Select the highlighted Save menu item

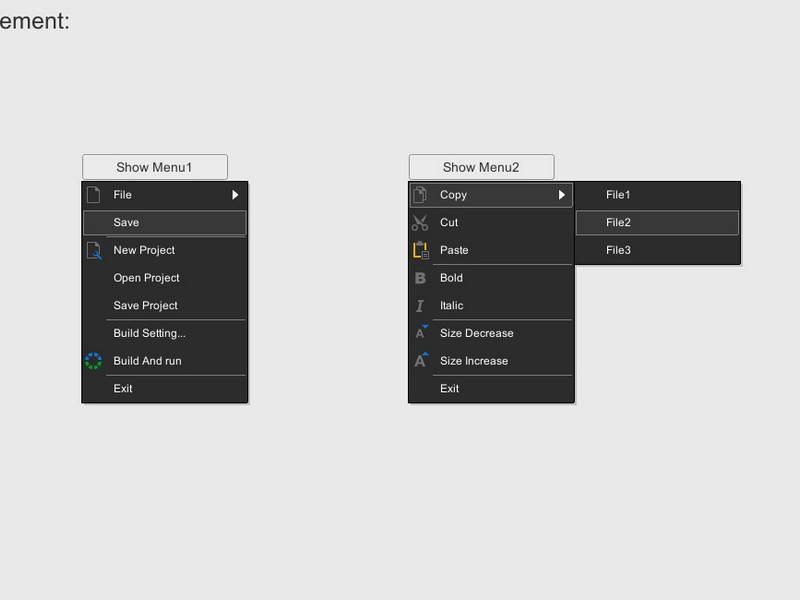pyautogui.click(x=165, y=223)
